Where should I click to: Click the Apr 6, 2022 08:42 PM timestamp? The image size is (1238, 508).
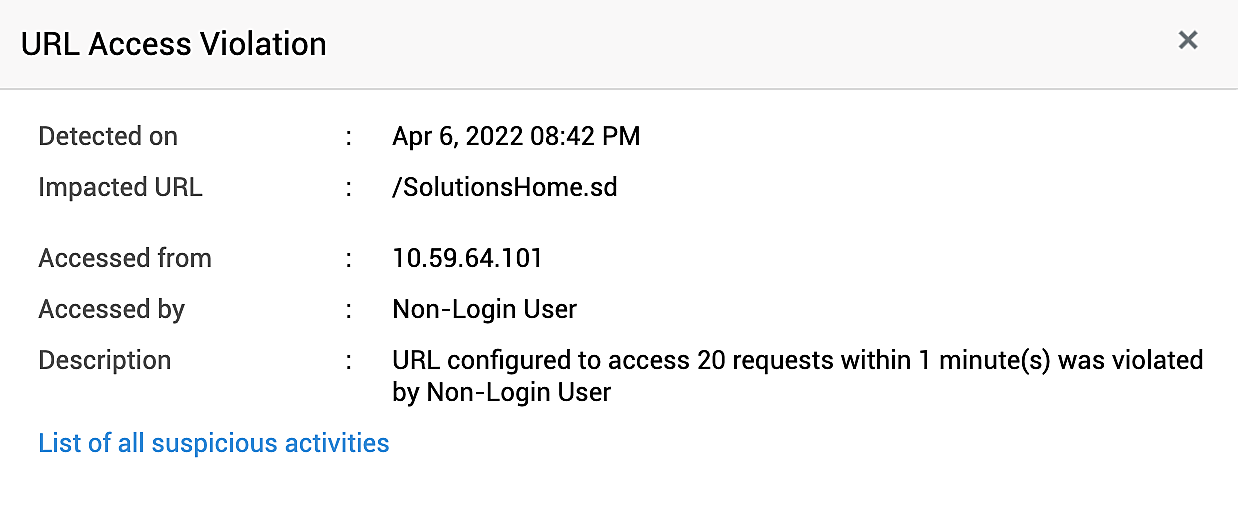coord(516,136)
